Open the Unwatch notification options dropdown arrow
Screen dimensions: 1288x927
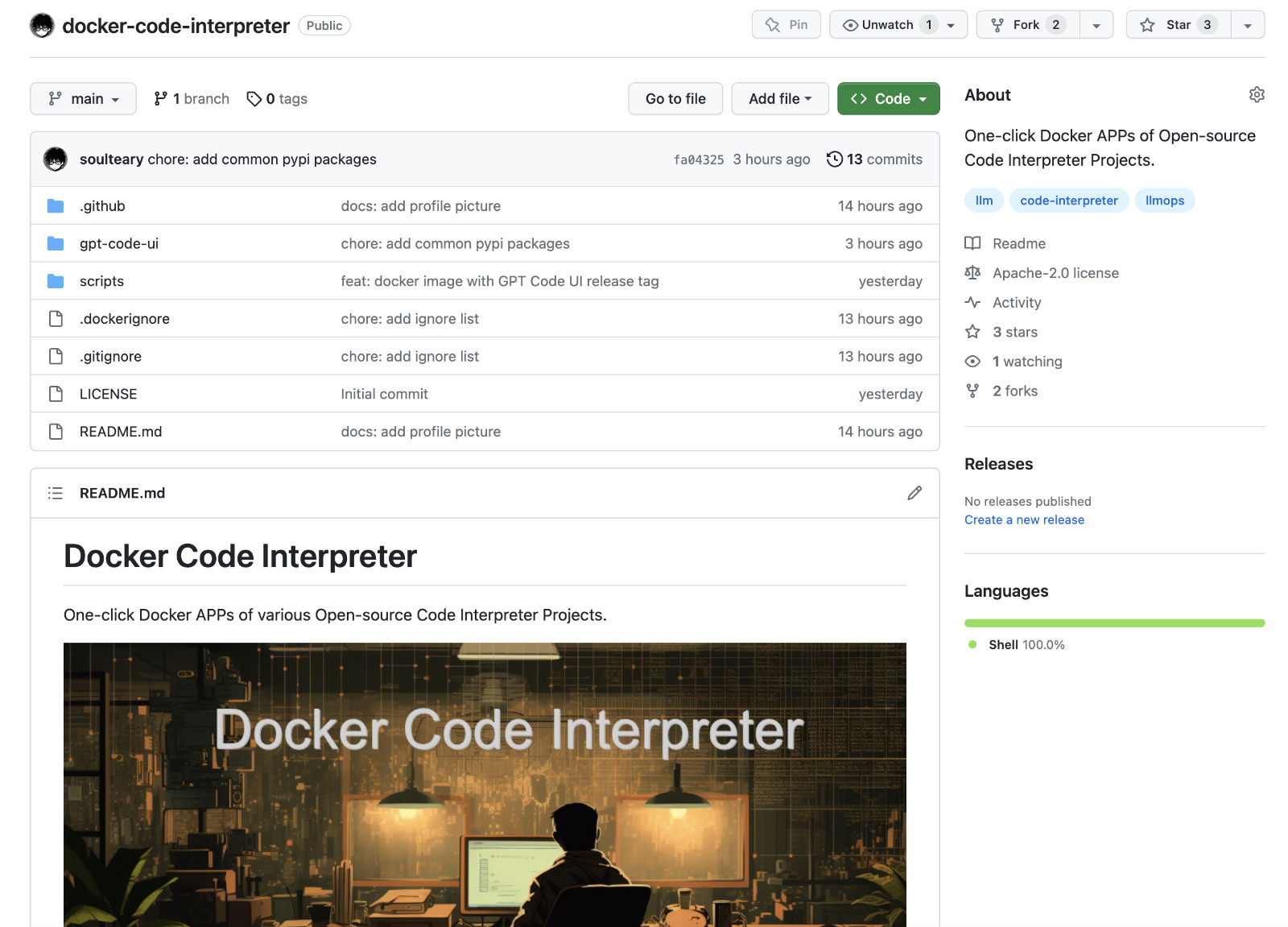click(x=952, y=26)
